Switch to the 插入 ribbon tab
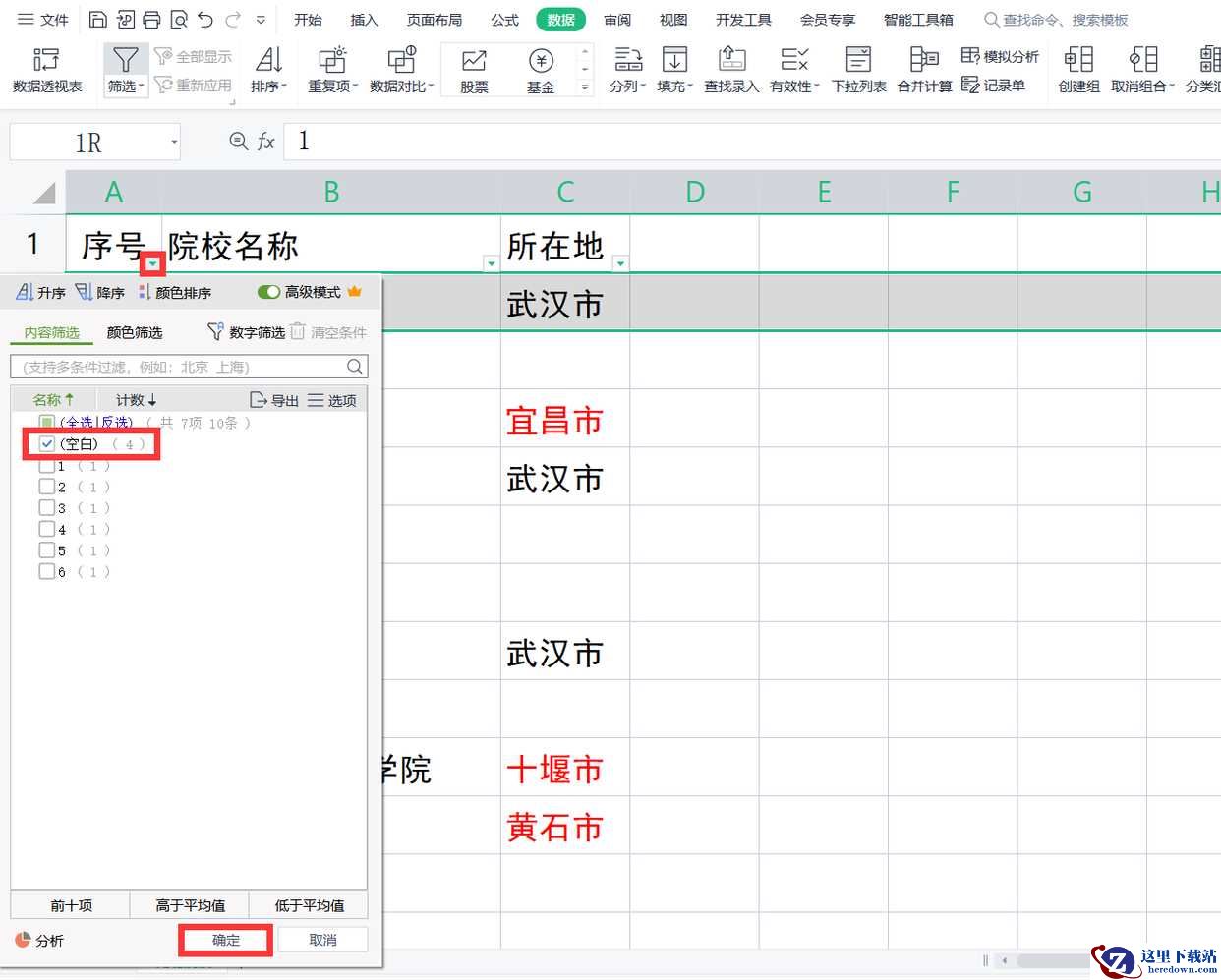The image size is (1221, 980). [x=364, y=20]
